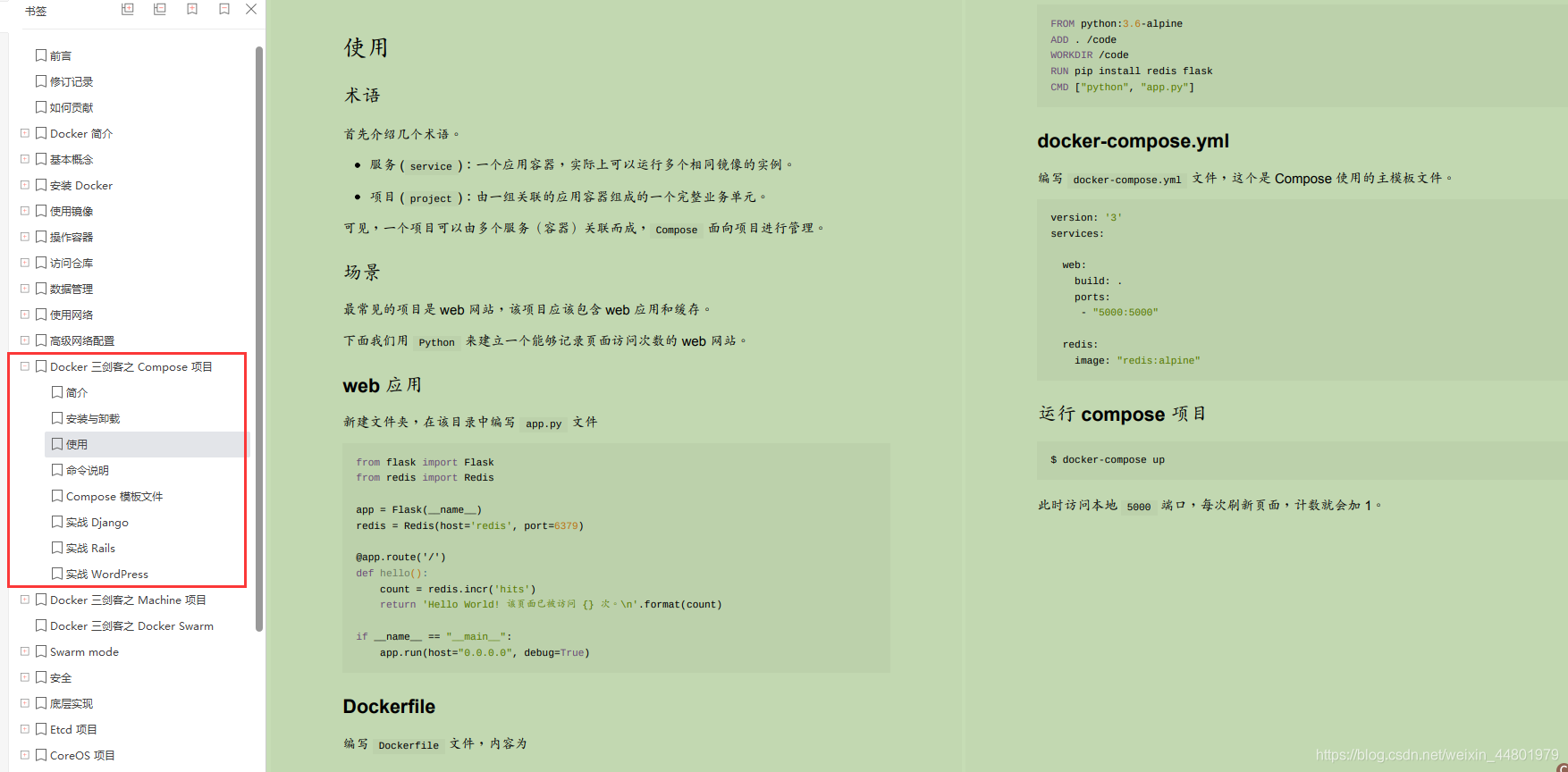Open the Etcd 项目 bookmark
The width and height of the screenshot is (1568, 772).
73,729
